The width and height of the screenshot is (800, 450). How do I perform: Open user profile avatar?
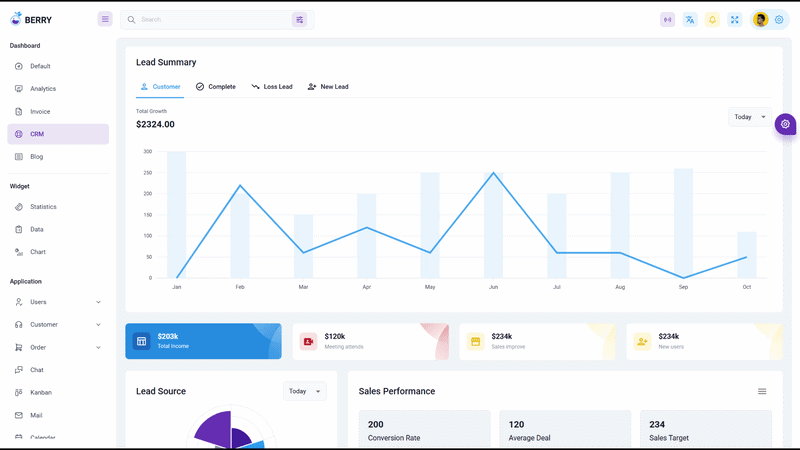click(x=761, y=20)
